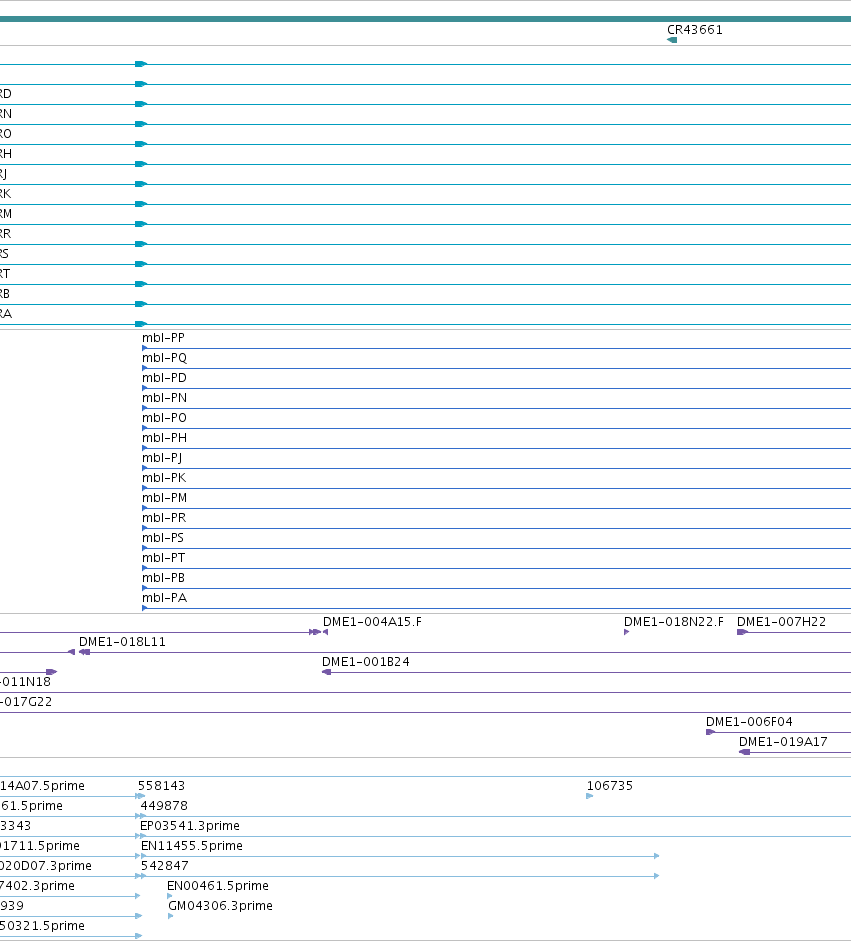Click the mbl-PJ feature label
851x941 pixels.
pos(162,458)
